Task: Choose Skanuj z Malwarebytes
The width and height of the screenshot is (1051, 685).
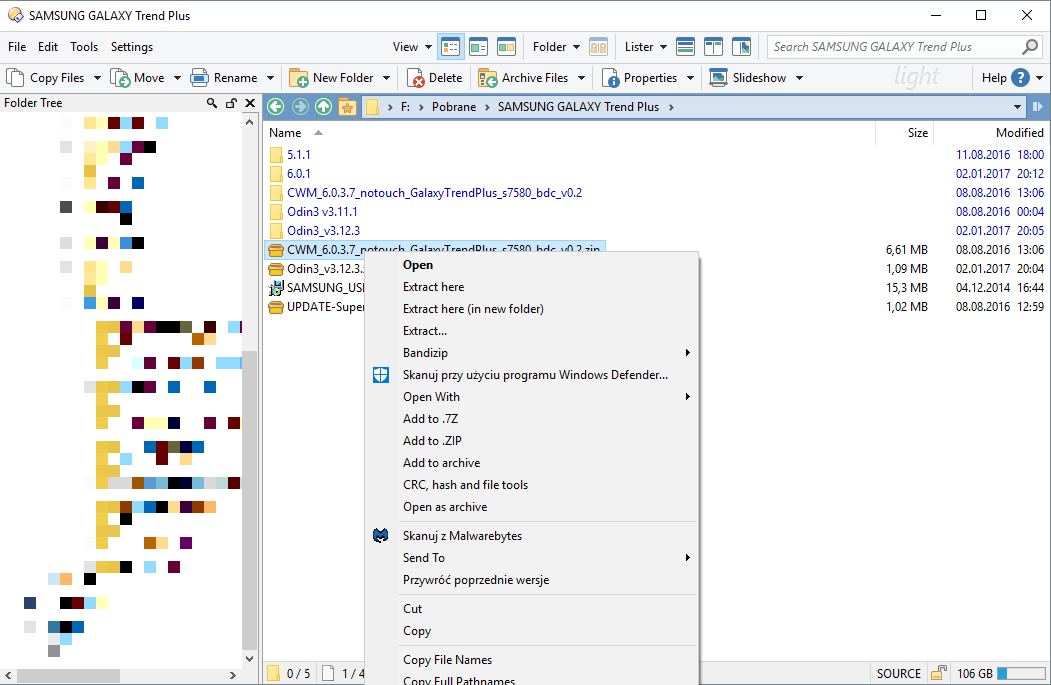Action: pyautogui.click(x=532, y=536)
